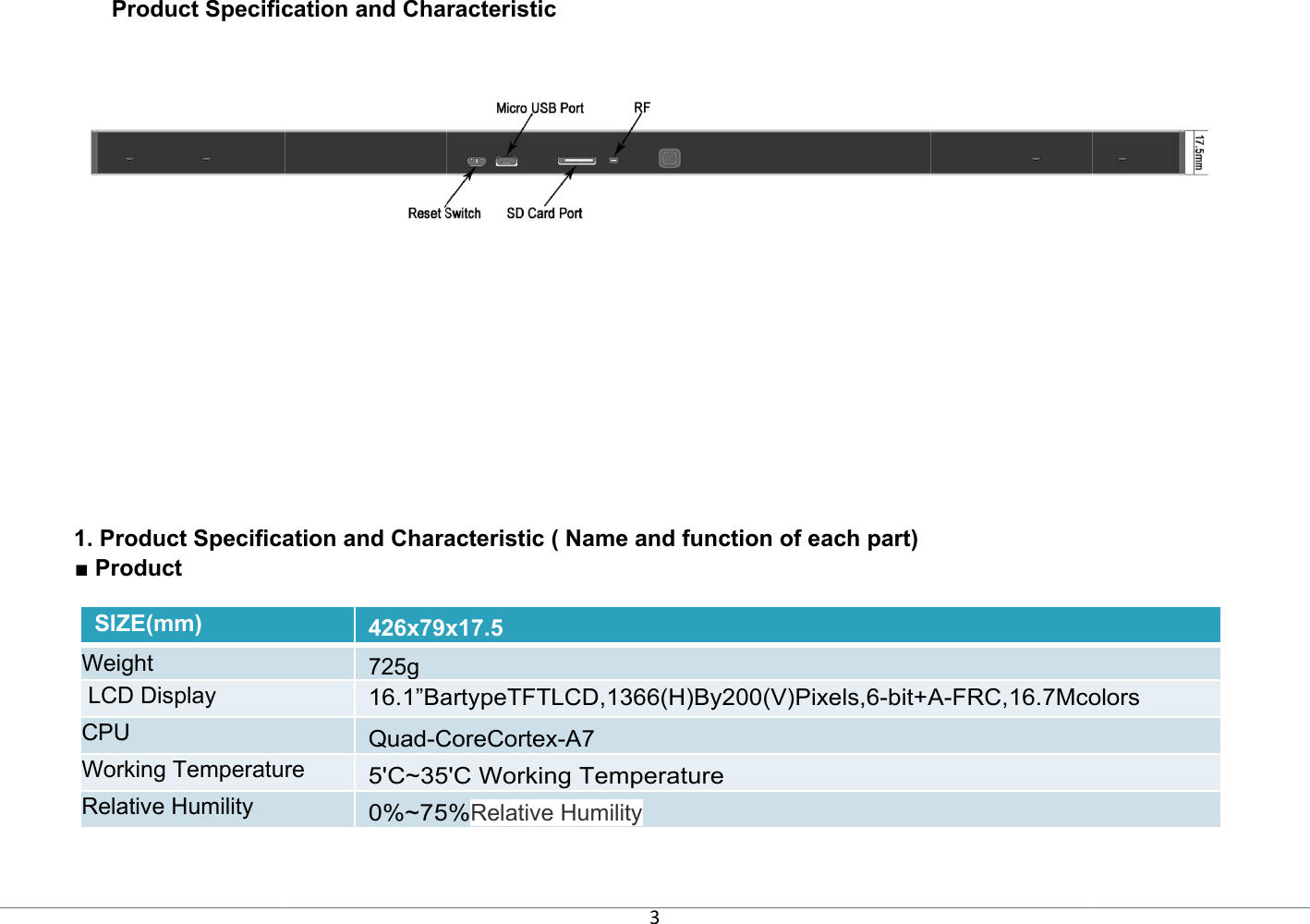Click the reset switch on the device bar

click(477, 161)
